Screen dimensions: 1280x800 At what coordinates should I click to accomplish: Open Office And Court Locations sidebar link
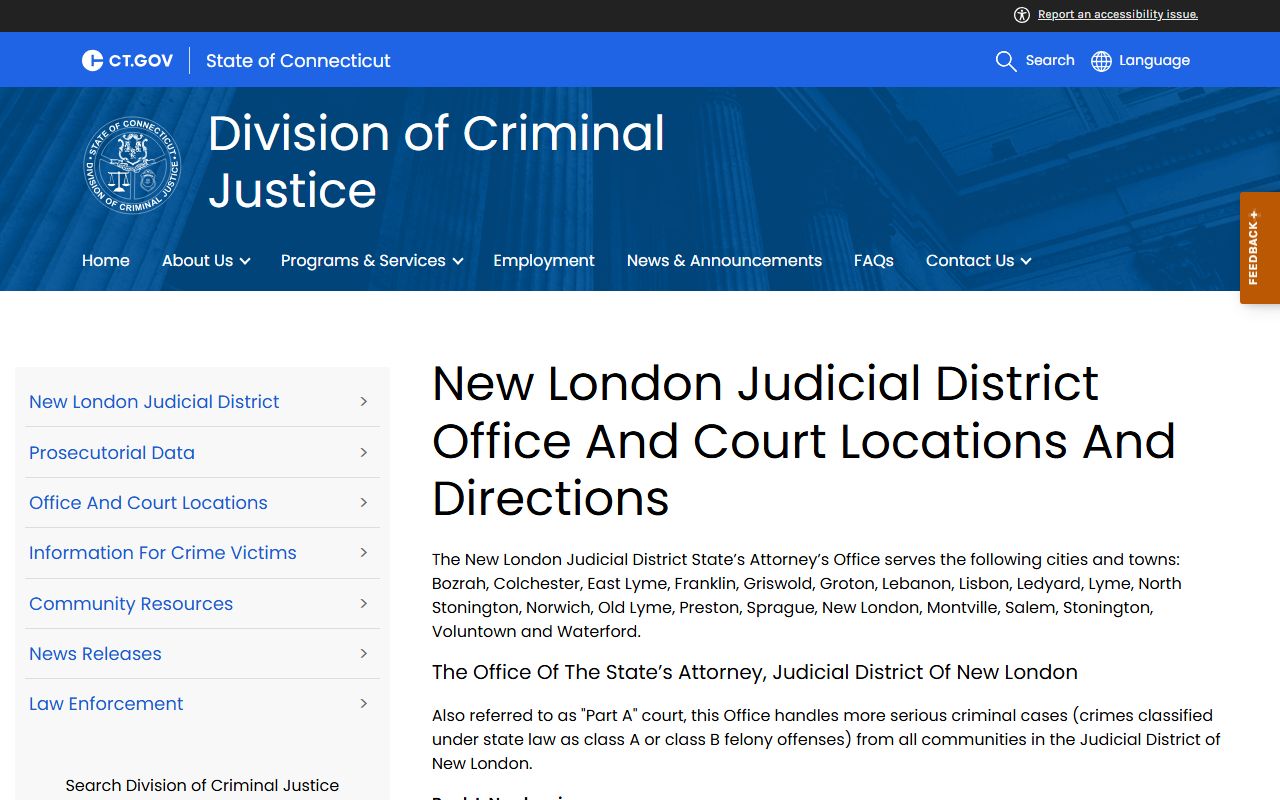[x=148, y=503]
